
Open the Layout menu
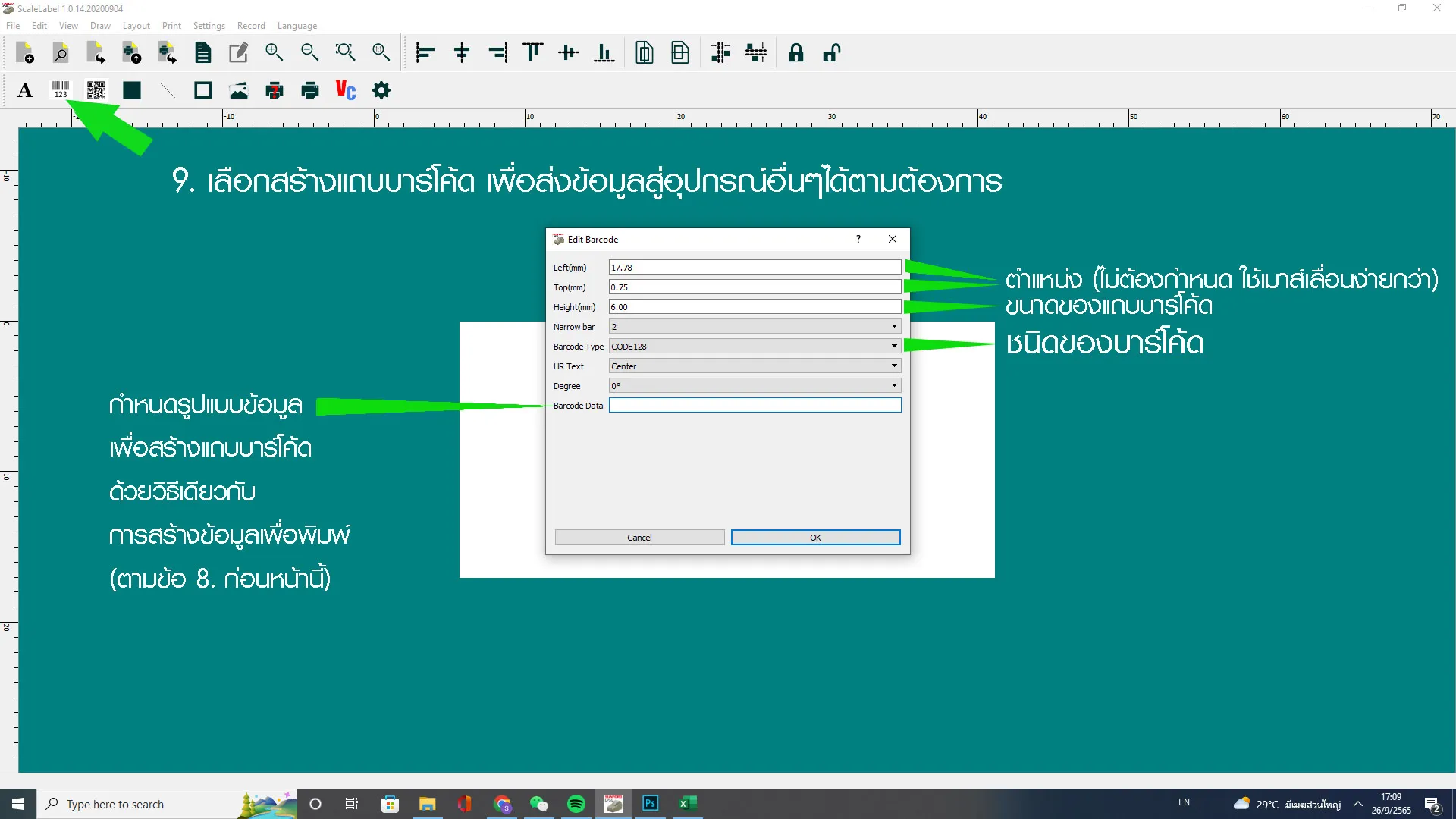(x=136, y=26)
